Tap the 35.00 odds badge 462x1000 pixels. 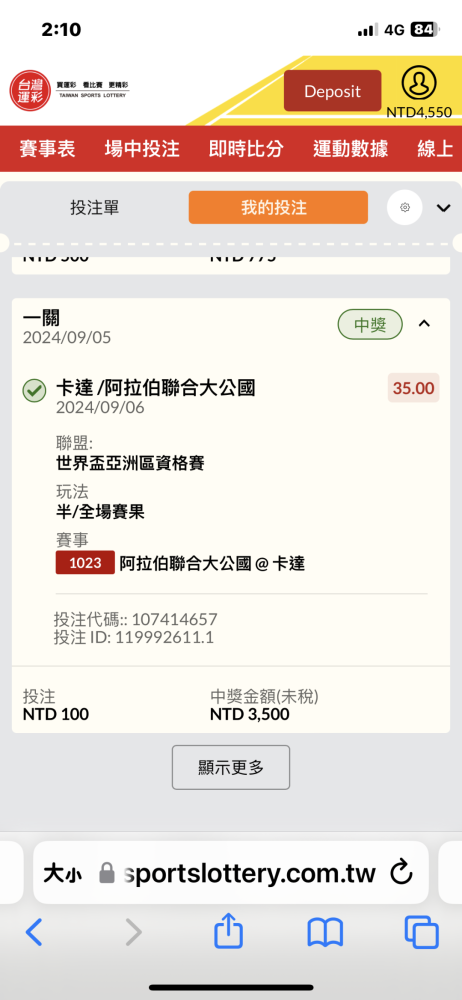tap(414, 388)
